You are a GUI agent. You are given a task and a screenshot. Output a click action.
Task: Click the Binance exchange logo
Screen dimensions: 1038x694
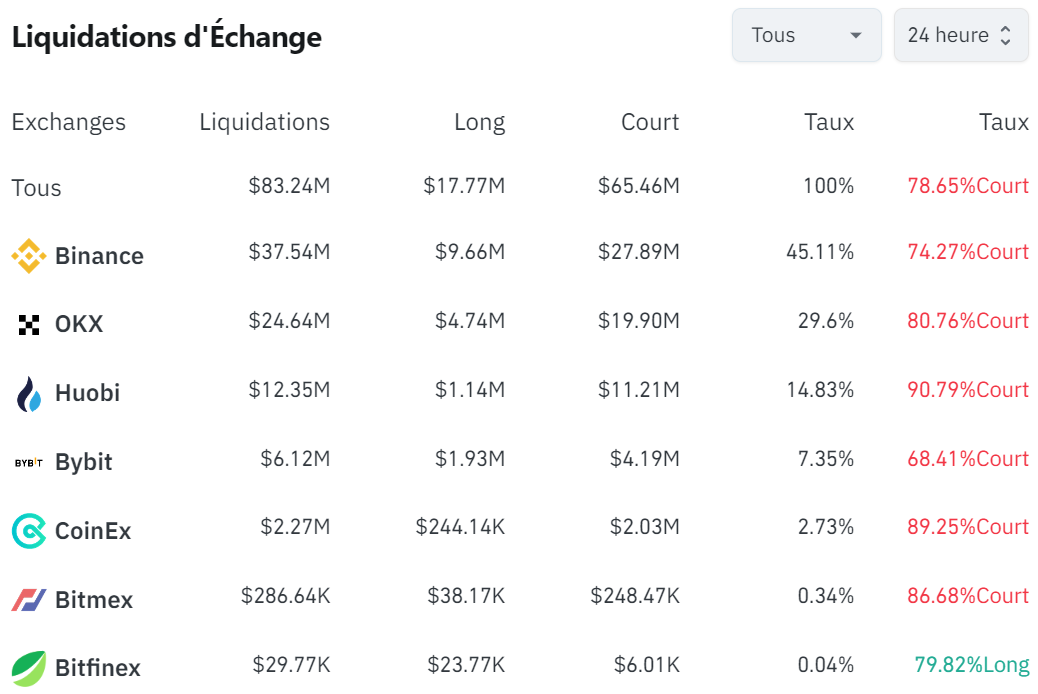click(27, 255)
